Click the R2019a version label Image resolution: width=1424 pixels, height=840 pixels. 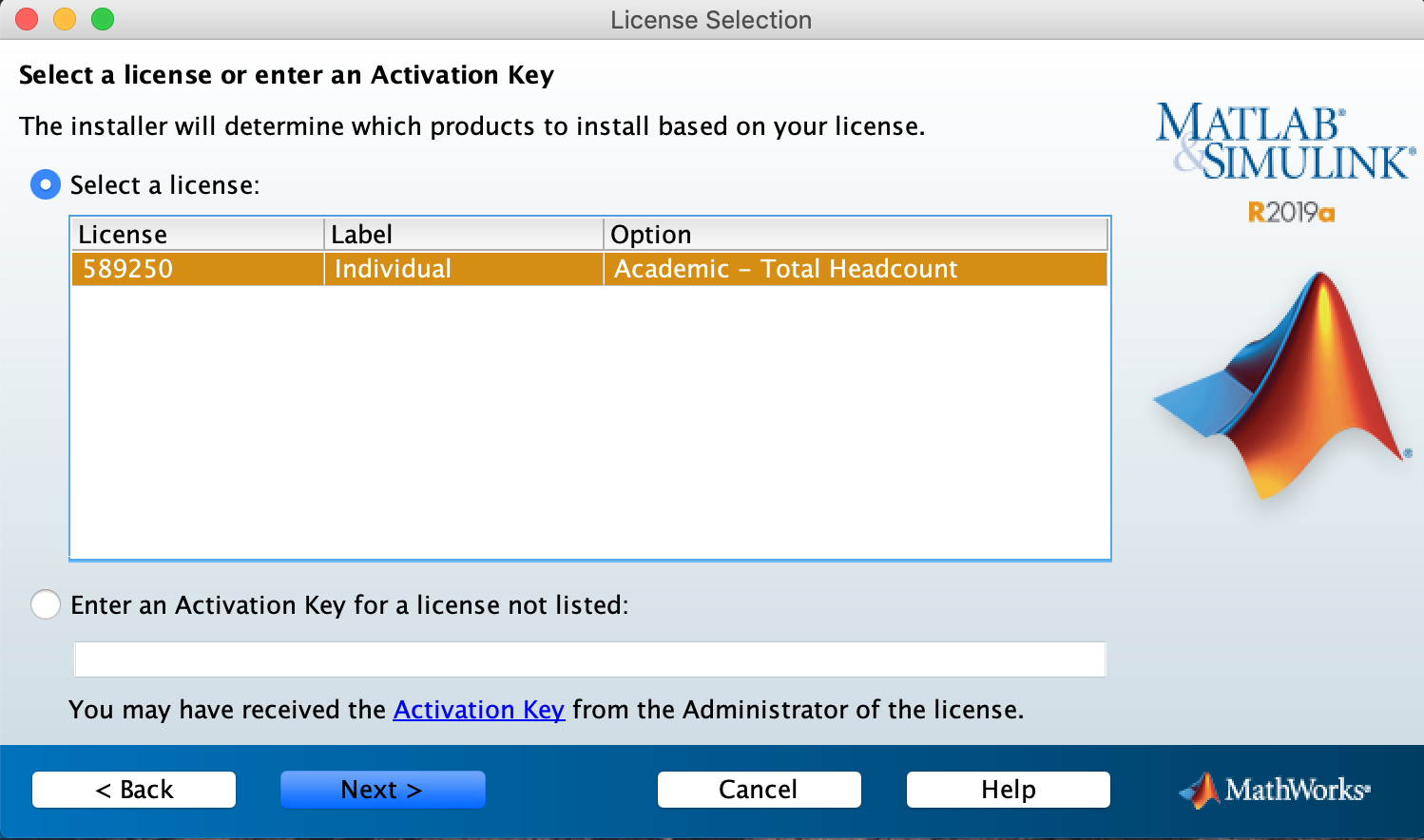click(x=1290, y=213)
